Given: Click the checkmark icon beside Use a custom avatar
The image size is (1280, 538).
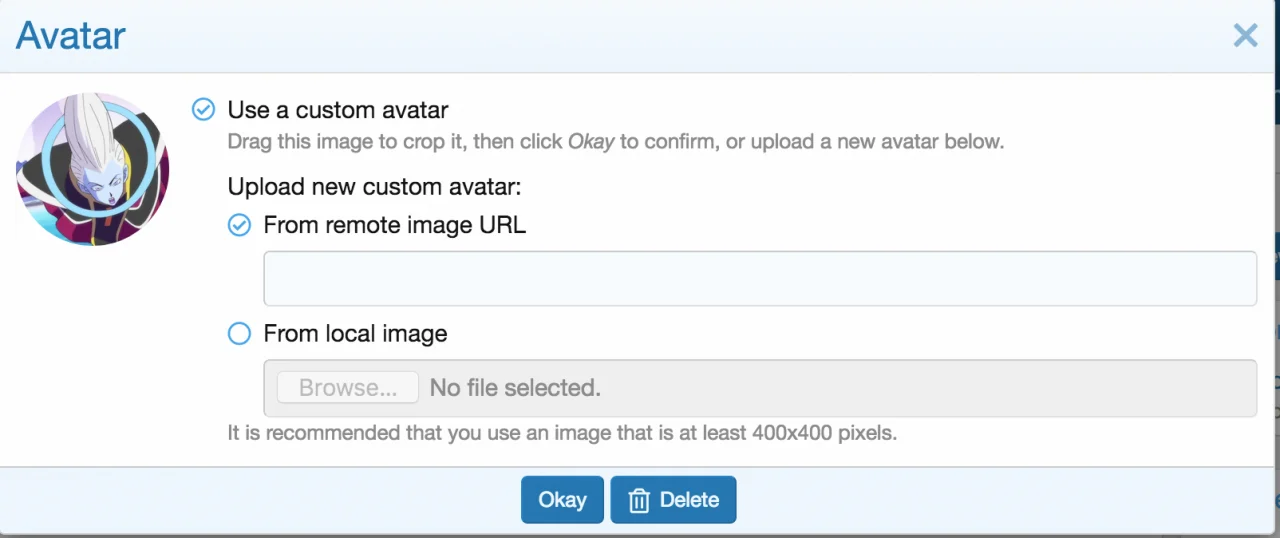Looking at the screenshot, I should 203,109.
